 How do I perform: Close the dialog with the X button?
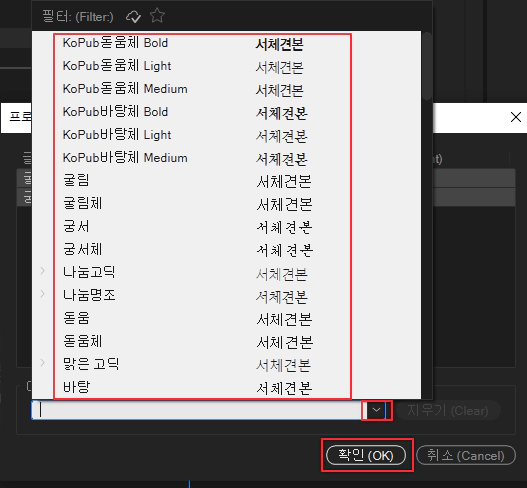(516, 117)
